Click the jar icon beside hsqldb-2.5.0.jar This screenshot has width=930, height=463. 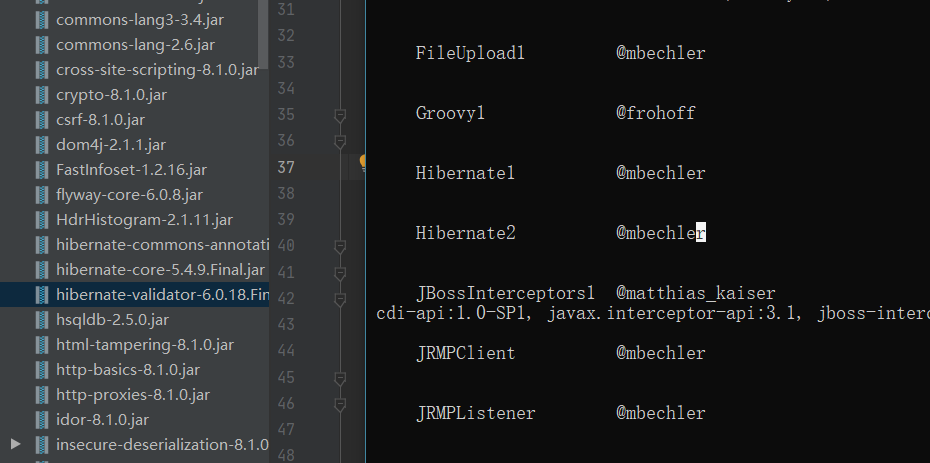click(41, 320)
